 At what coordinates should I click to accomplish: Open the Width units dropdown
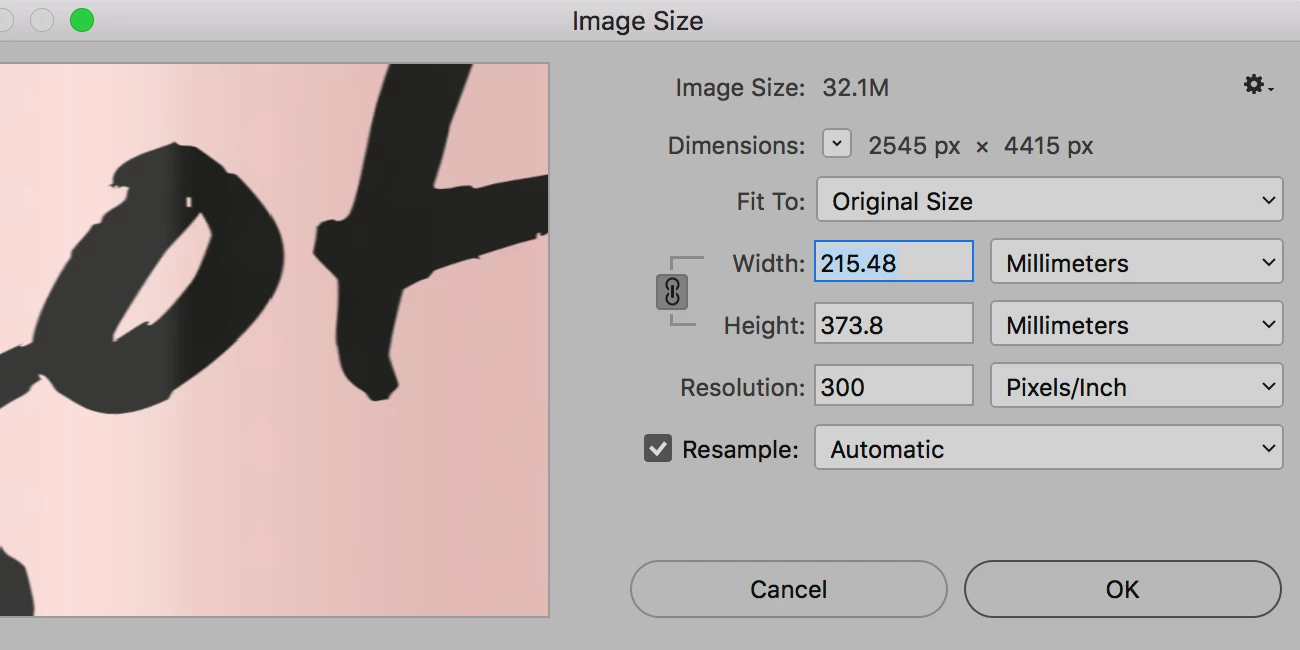[1136, 263]
